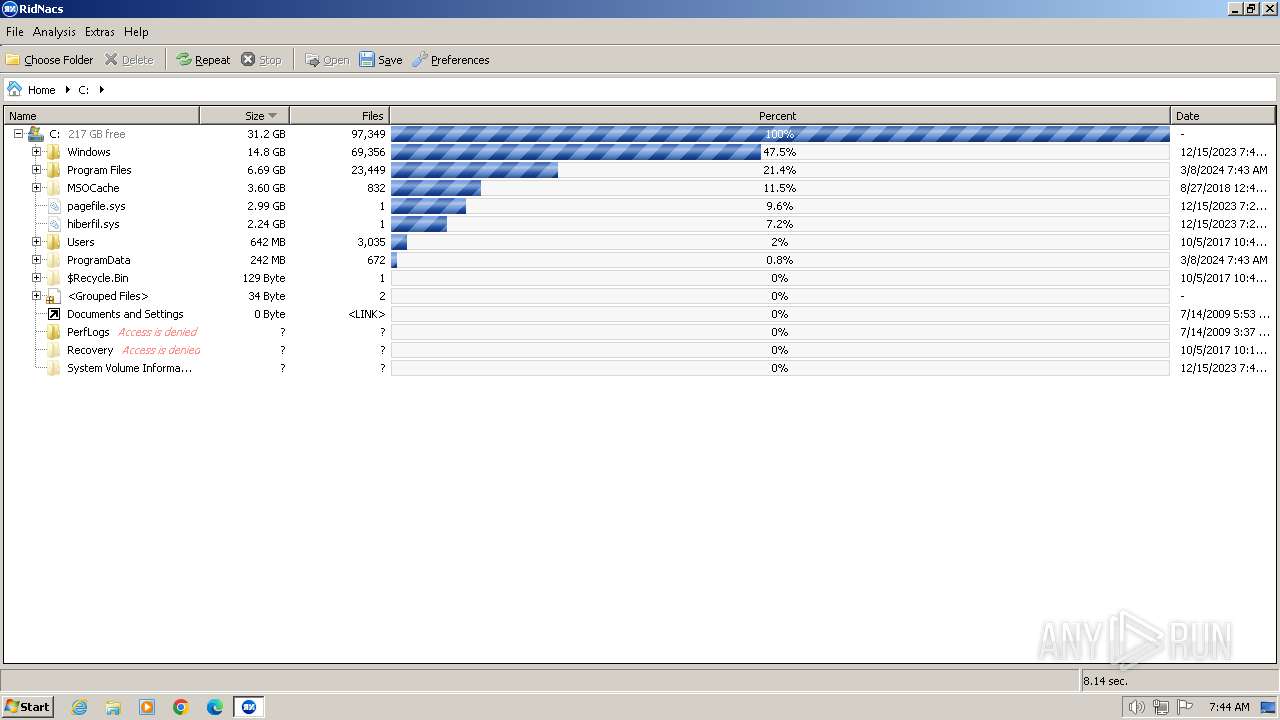Image resolution: width=1280 pixels, height=720 pixels.
Task: Select the Program Files folder icon
Action: [54, 170]
